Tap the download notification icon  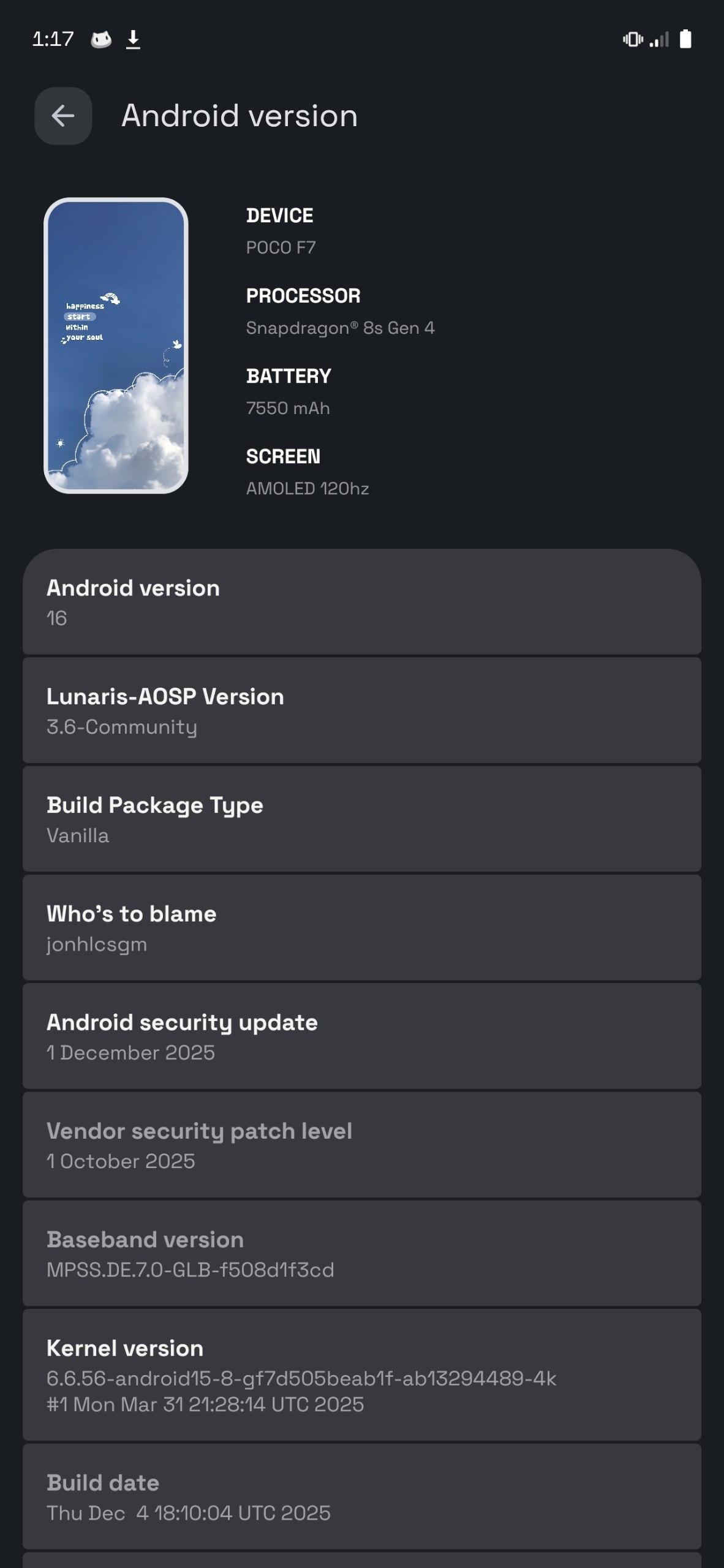(x=133, y=40)
